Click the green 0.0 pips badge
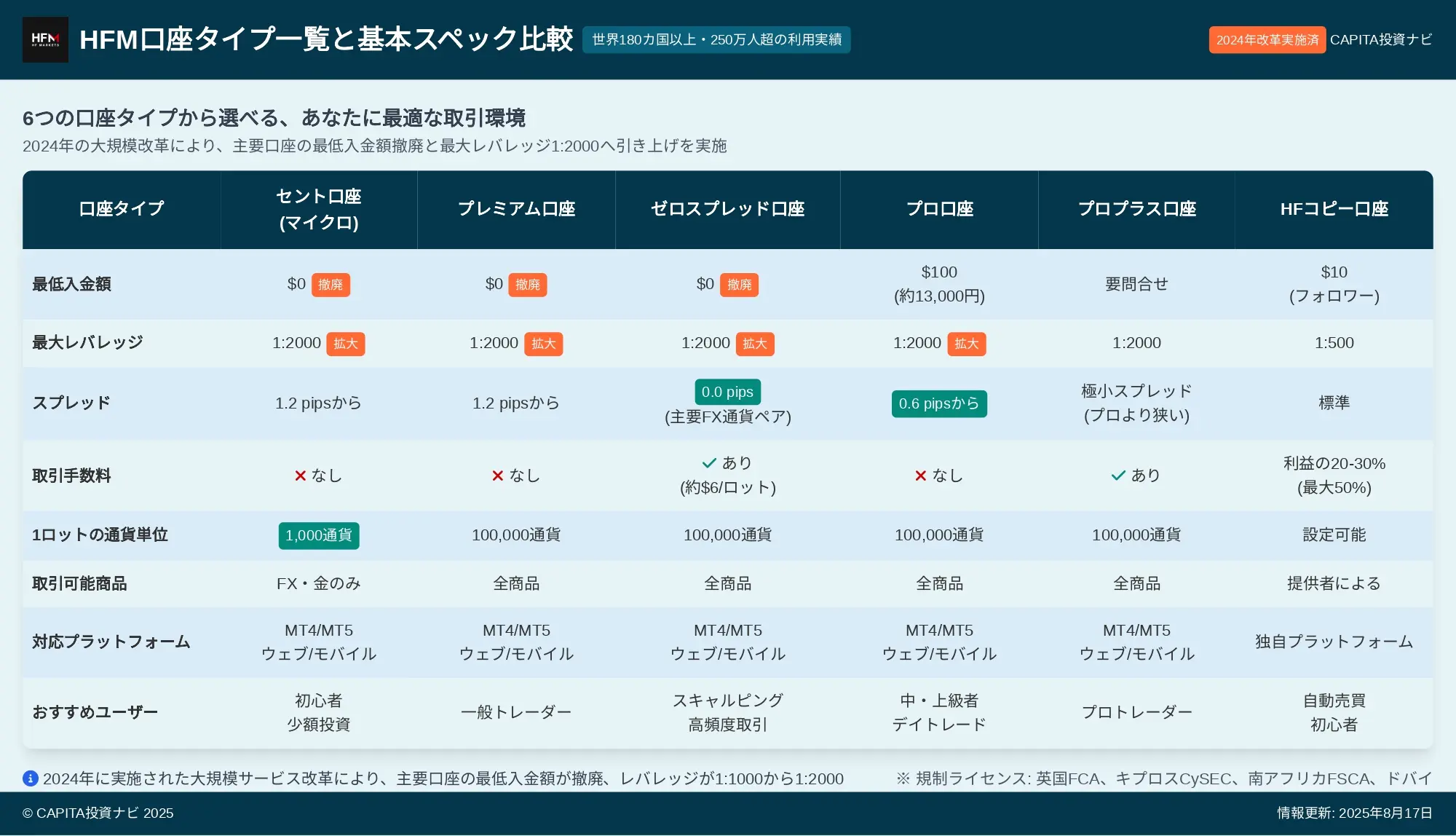Screen dimensions: 1456x836 (727, 392)
